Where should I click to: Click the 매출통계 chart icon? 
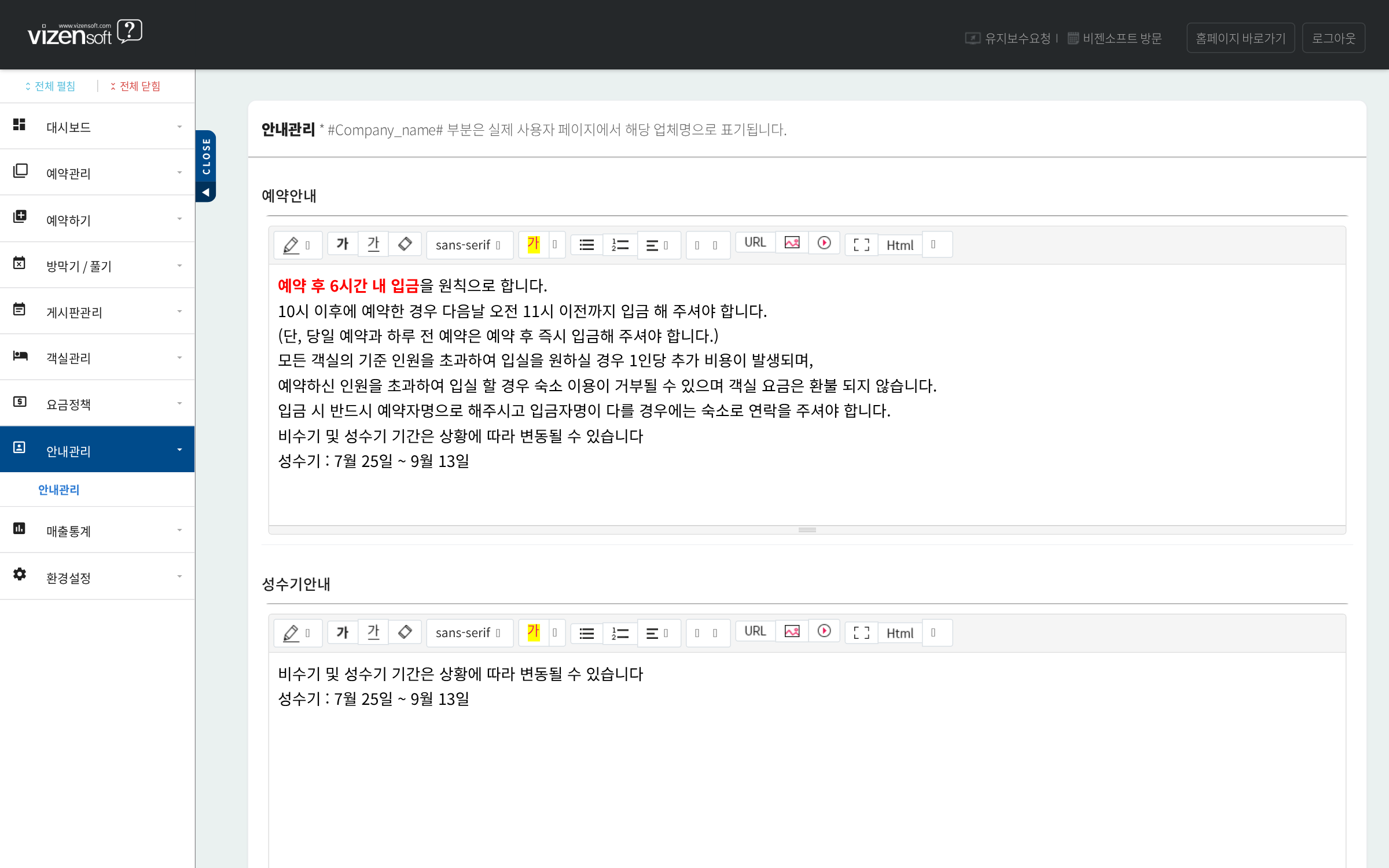[x=19, y=528]
